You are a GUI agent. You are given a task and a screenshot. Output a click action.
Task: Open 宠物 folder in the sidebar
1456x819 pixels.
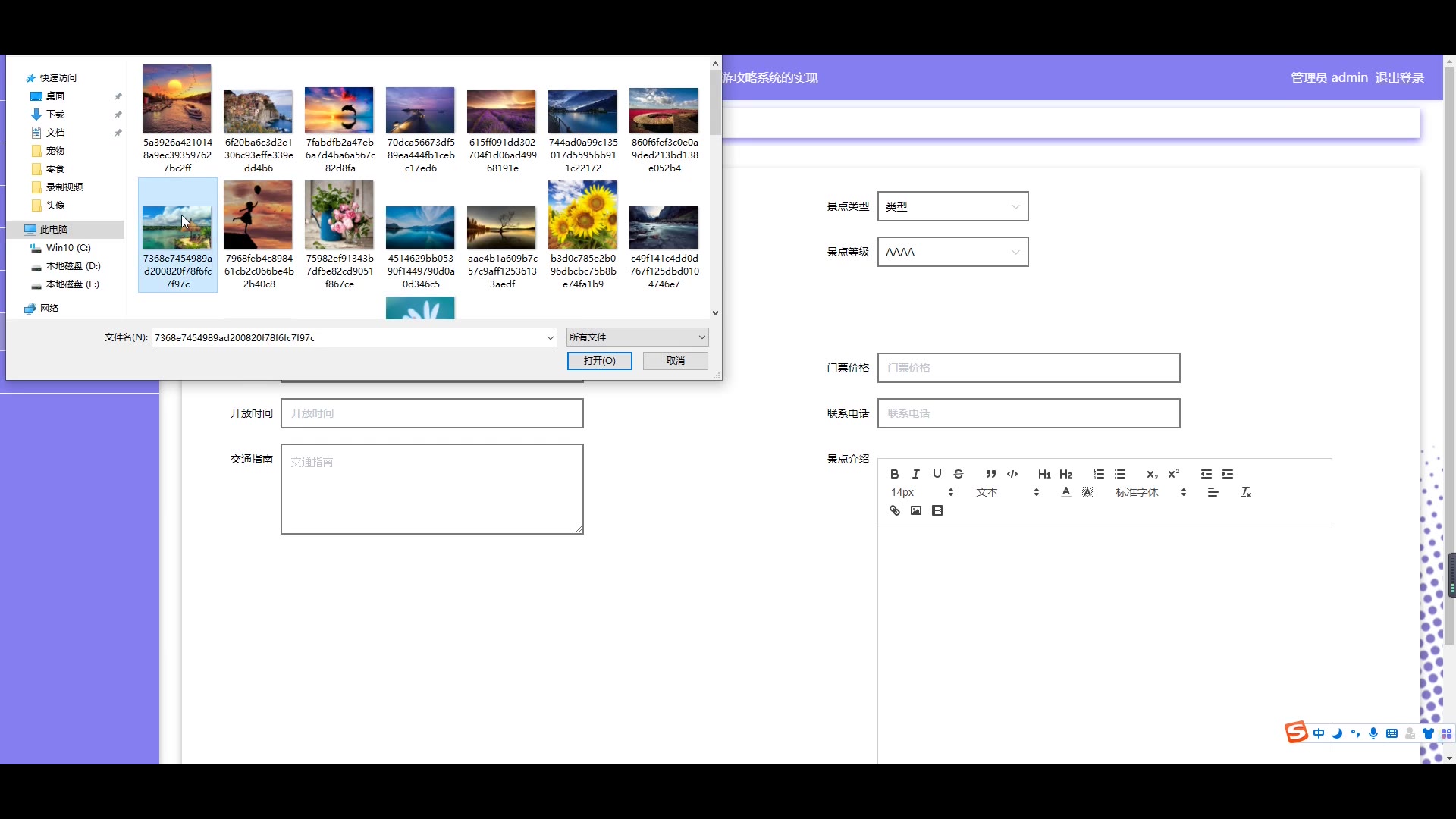[55, 150]
